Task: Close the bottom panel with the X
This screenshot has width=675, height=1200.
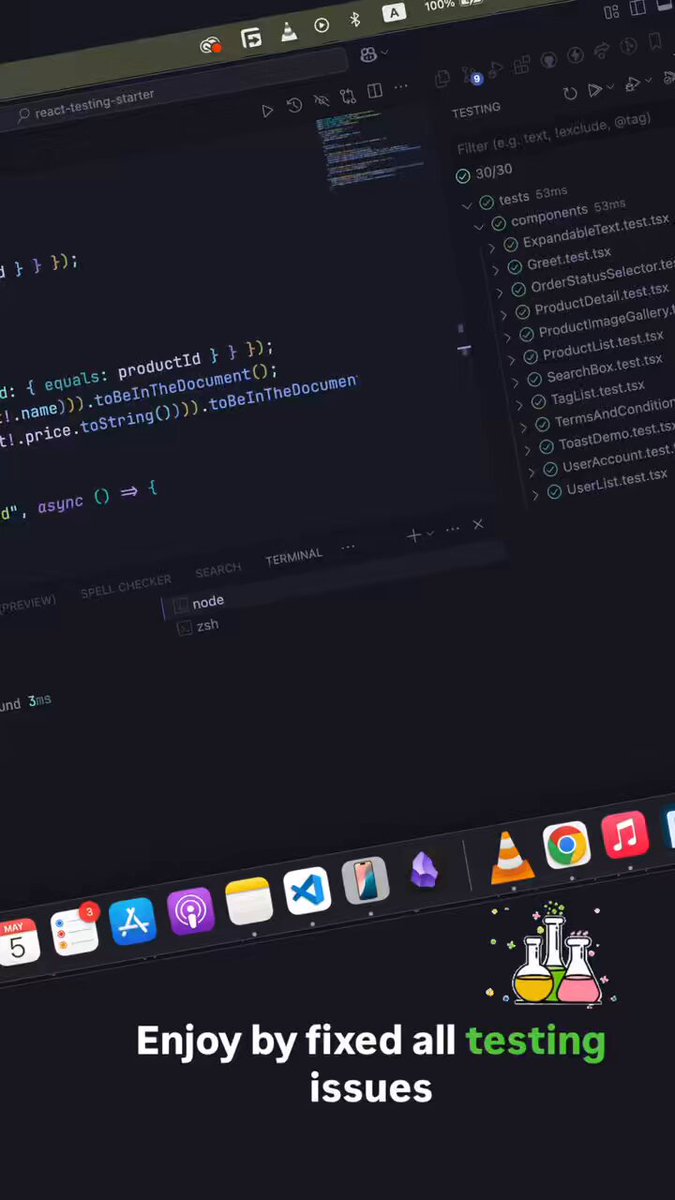Action: point(478,525)
